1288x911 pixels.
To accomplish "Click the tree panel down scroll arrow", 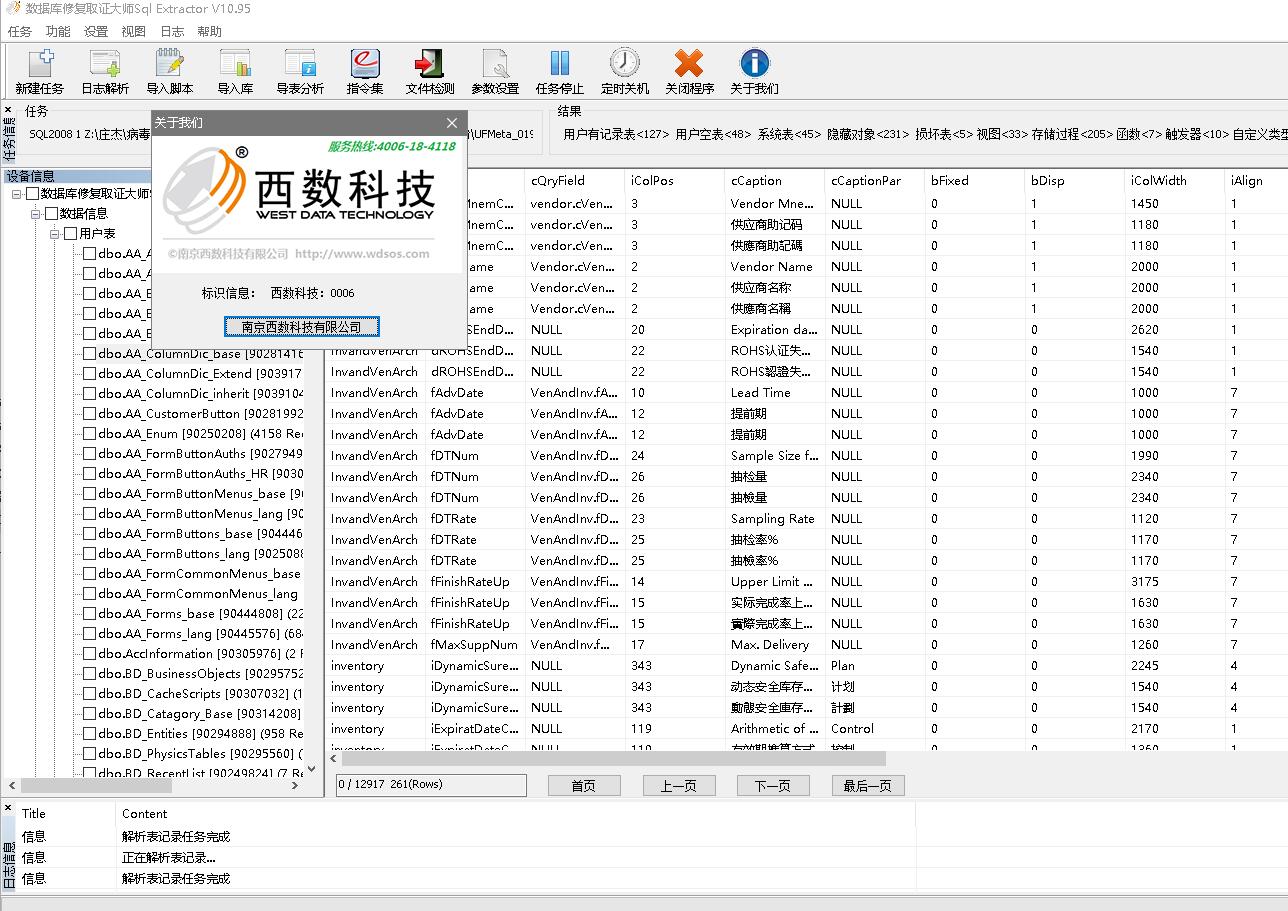I will pyautogui.click(x=311, y=769).
